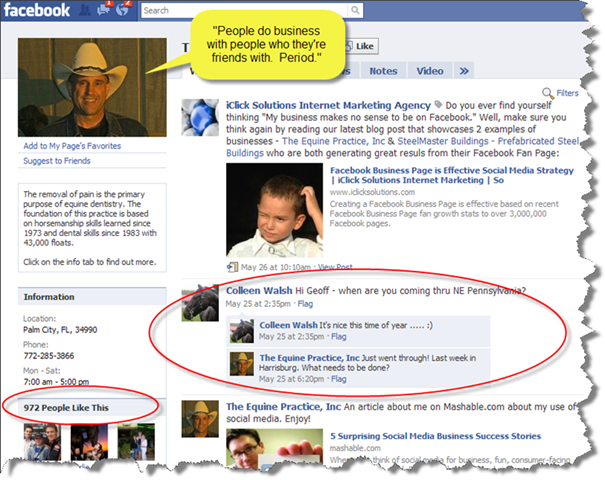
Task: Click the equine dentistry description box
Action: [92, 228]
